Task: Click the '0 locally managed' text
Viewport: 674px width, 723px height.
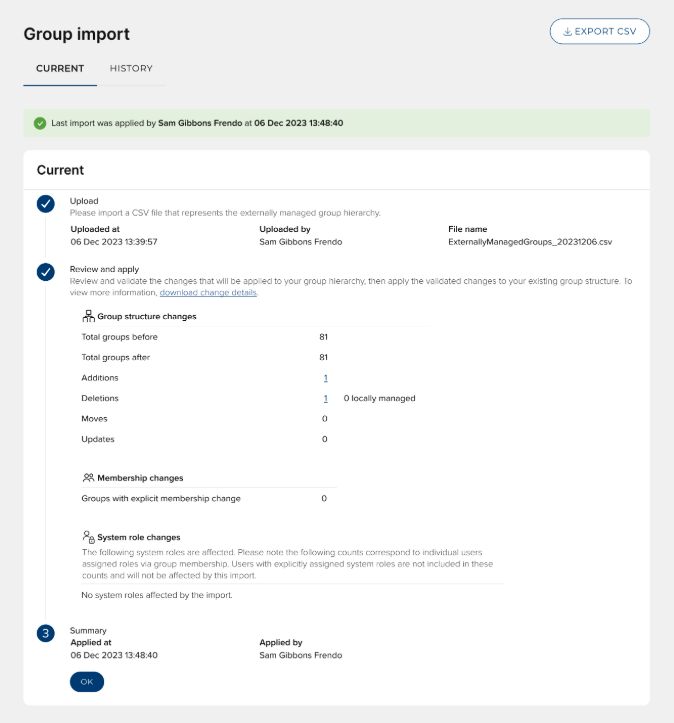Action: tap(379, 398)
